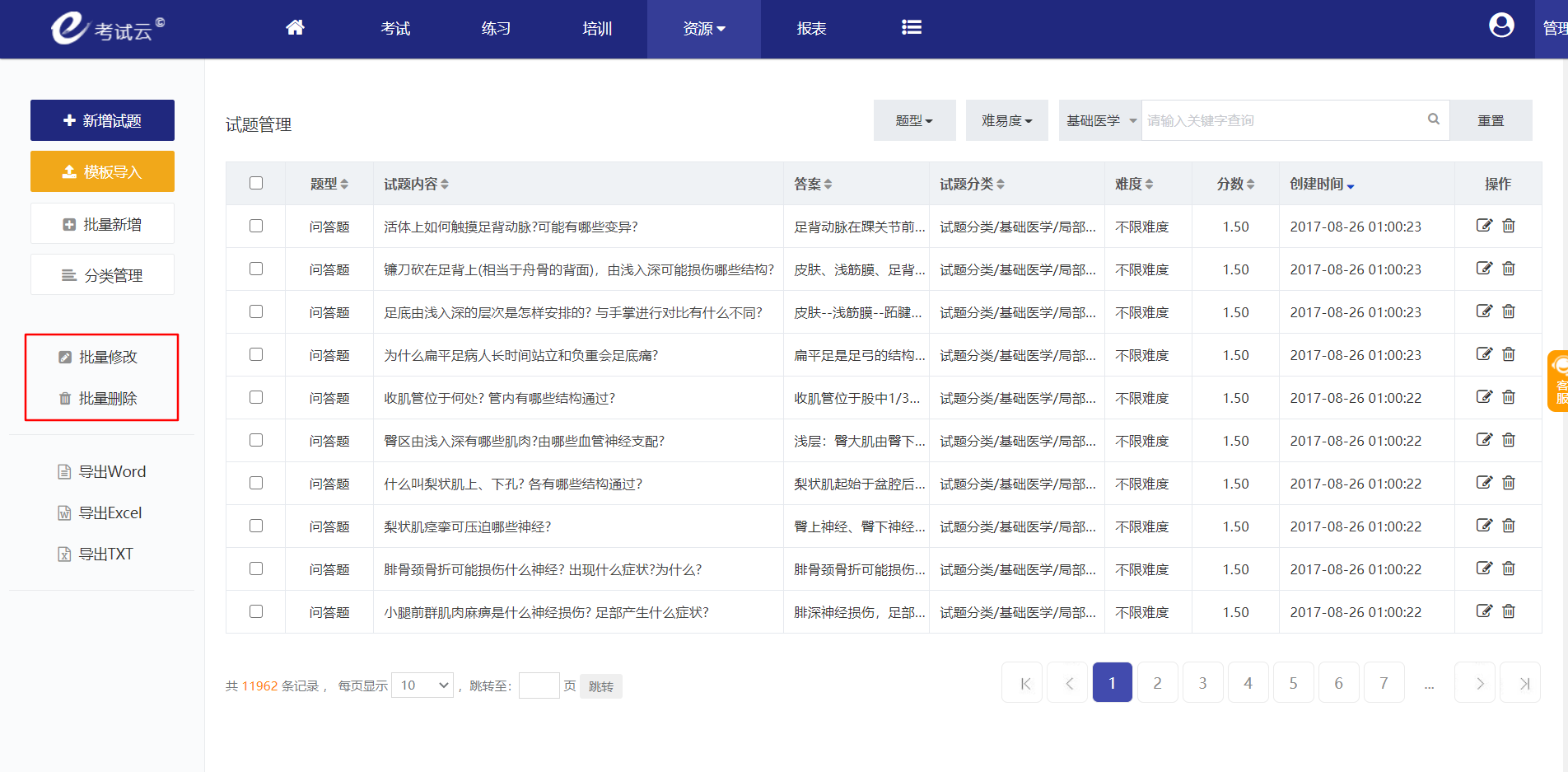Image resolution: width=1568 pixels, height=772 pixels.
Task: Open the list menu icon in navbar
Action: pos(912,28)
